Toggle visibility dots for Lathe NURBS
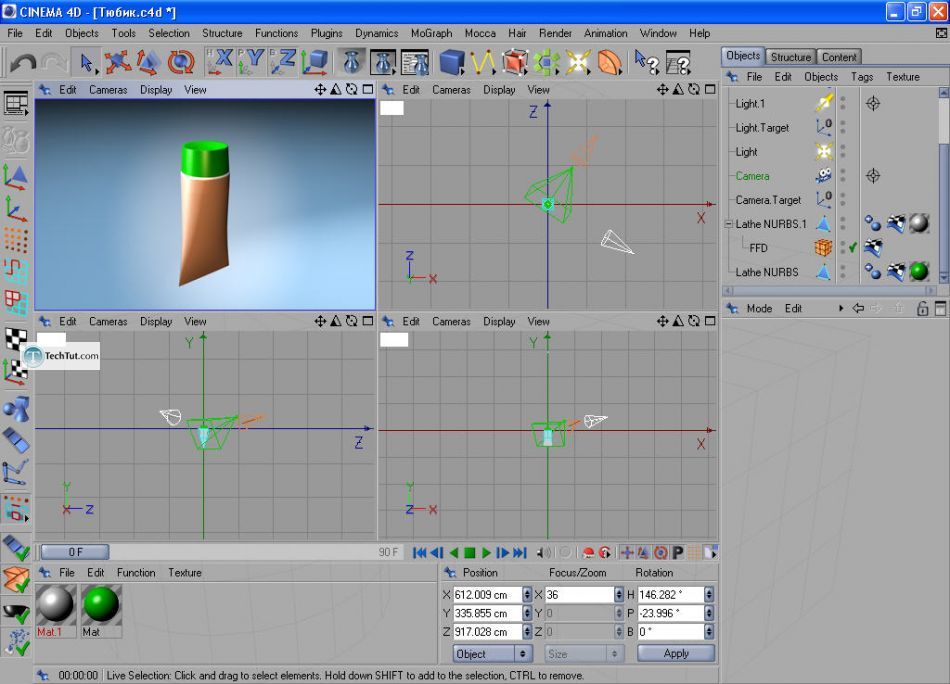950x684 pixels. click(x=843, y=272)
